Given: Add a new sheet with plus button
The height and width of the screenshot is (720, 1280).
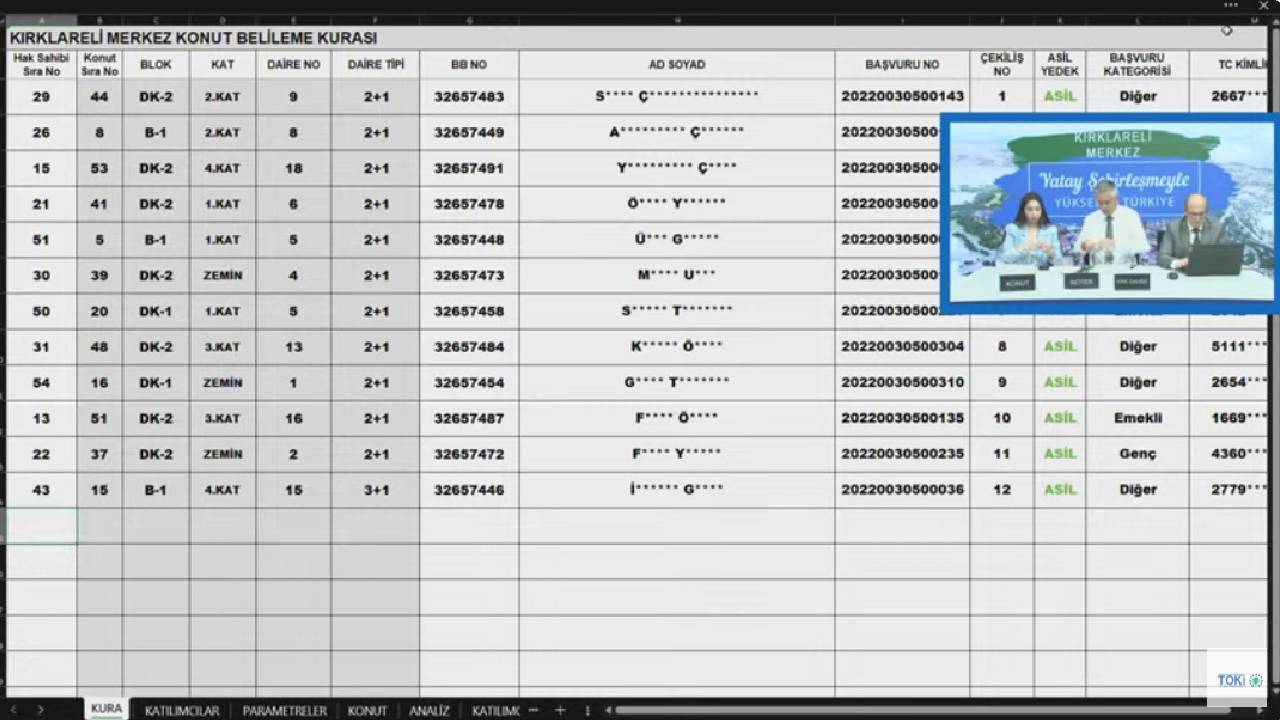Looking at the screenshot, I should (560, 710).
